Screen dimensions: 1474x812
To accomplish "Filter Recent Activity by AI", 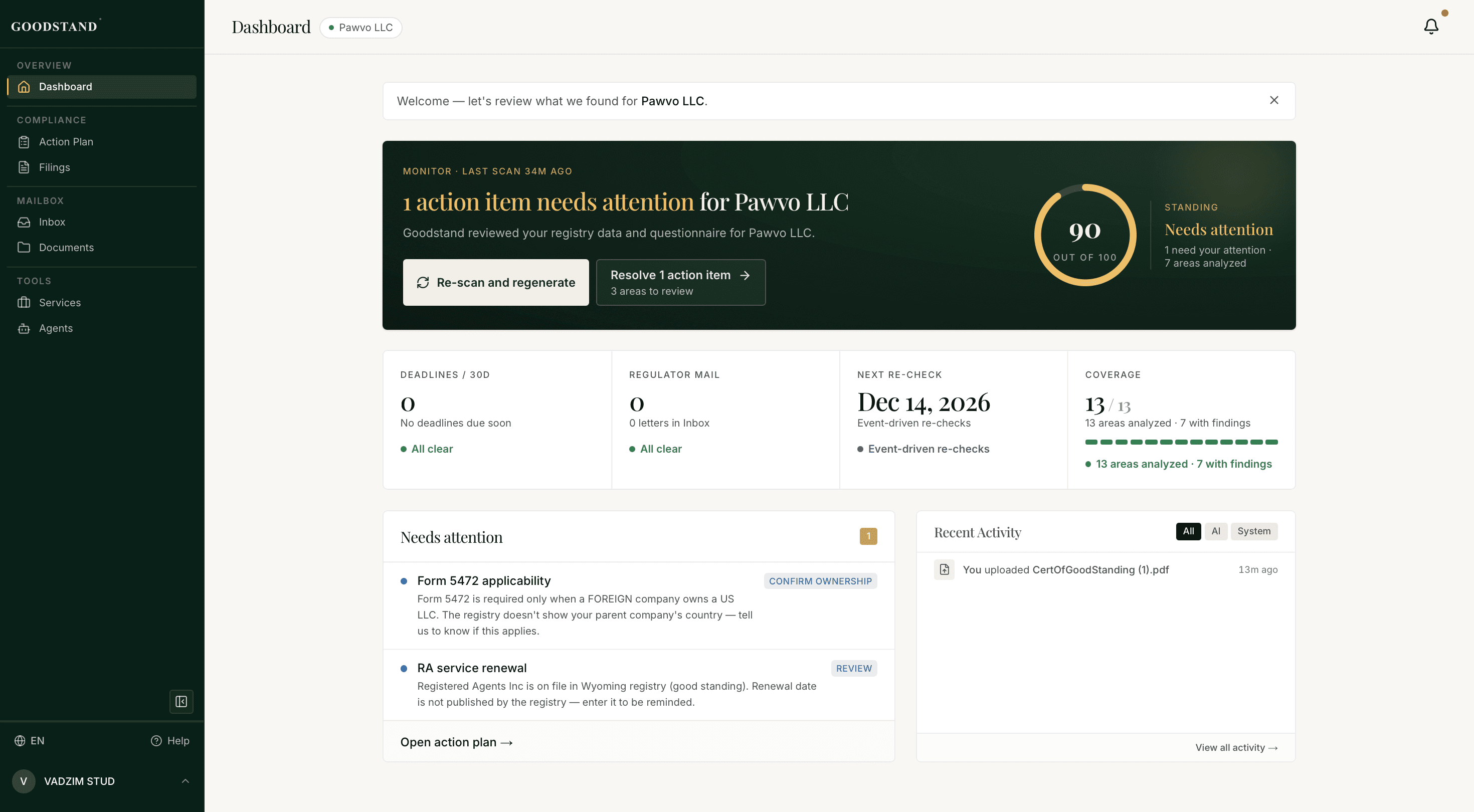I will [1215, 531].
